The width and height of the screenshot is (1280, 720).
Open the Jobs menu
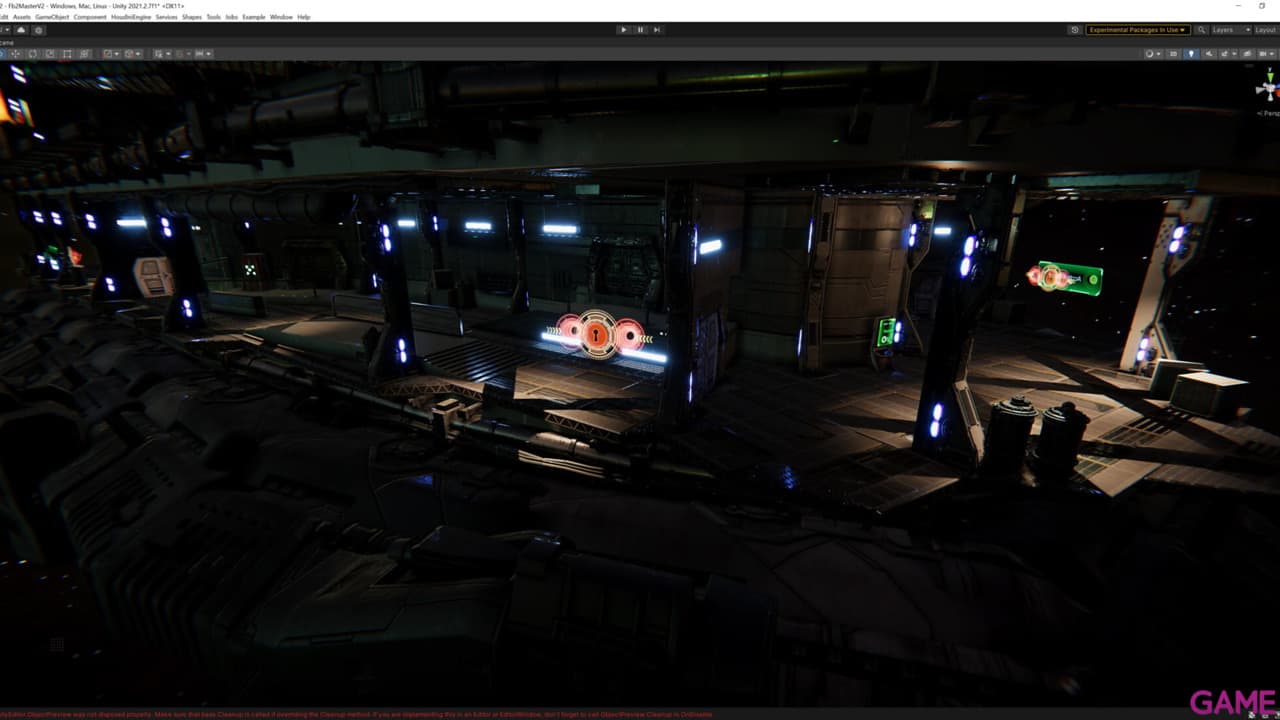(x=232, y=17)
